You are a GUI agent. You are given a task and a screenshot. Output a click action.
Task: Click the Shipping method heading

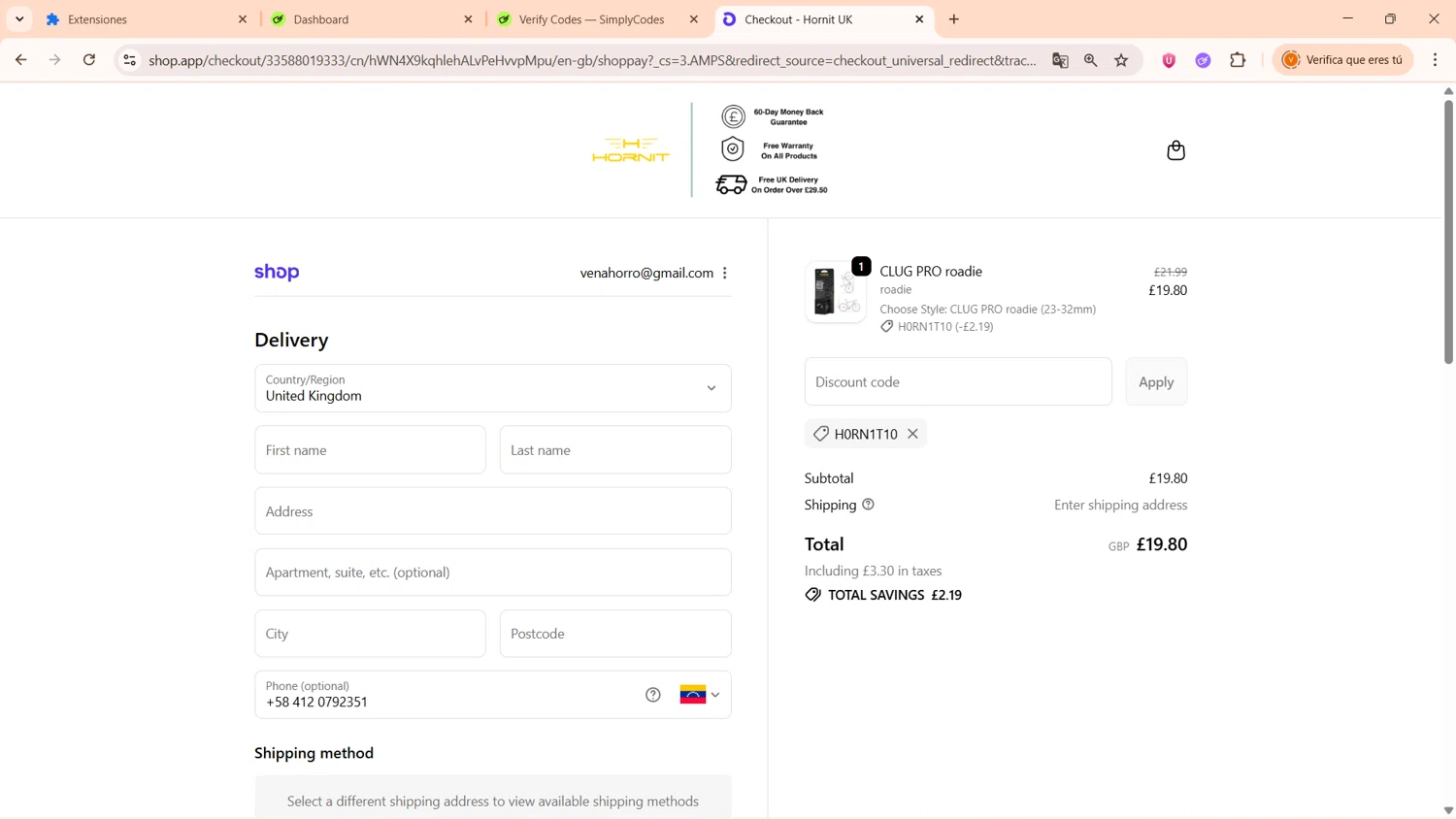(314, 753)
